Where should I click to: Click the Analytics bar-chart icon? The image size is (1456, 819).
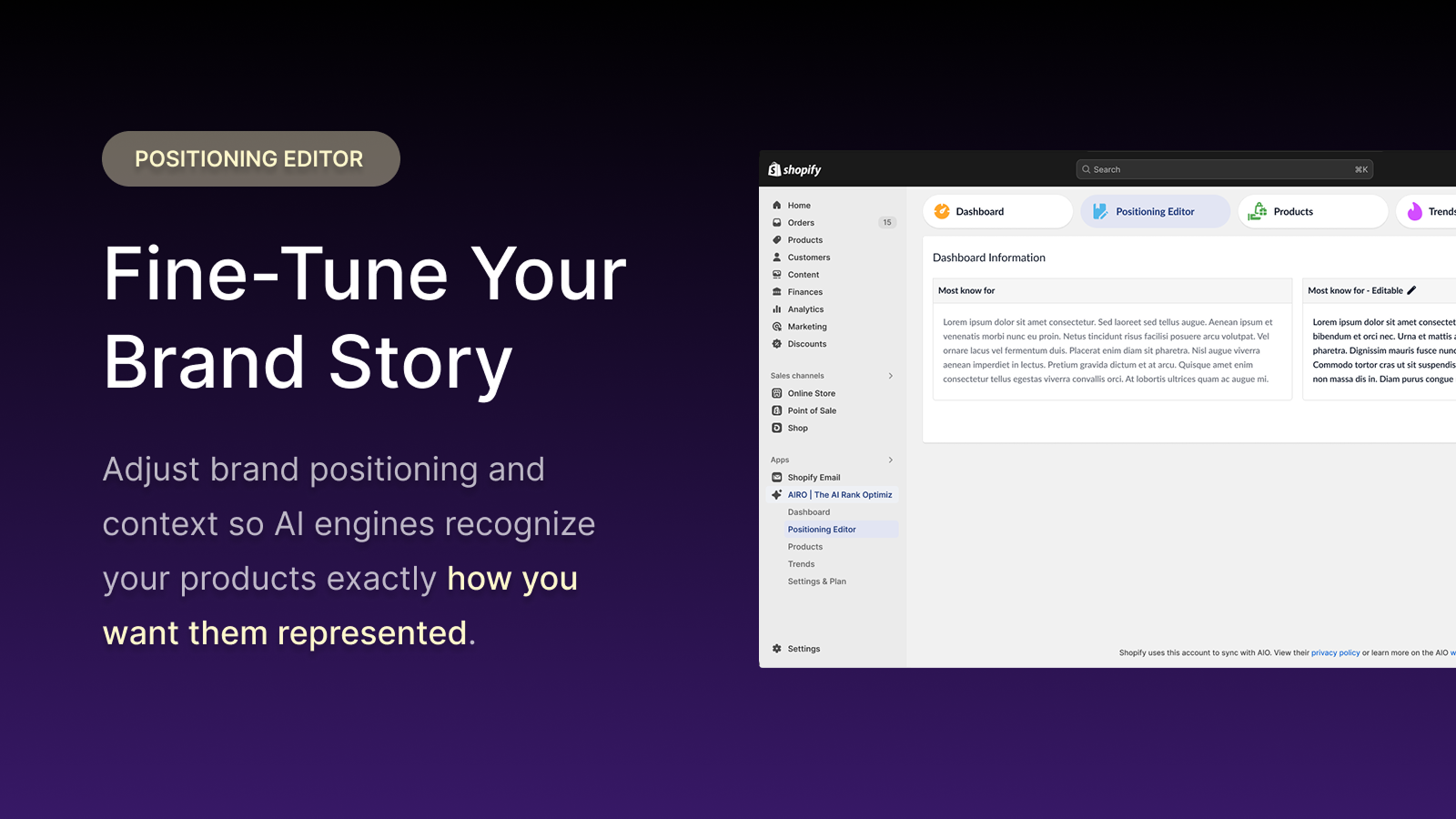point(775,308)
